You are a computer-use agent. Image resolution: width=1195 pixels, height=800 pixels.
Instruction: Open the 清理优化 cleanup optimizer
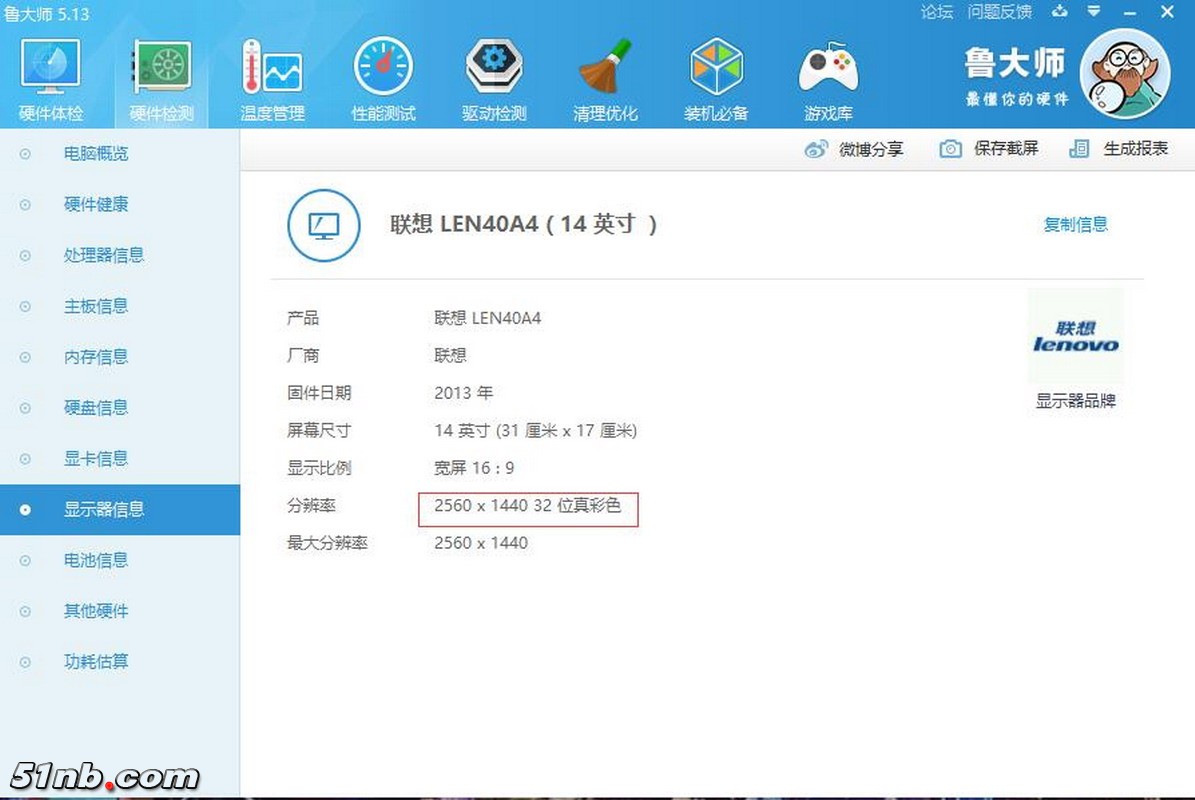point(605,75)
